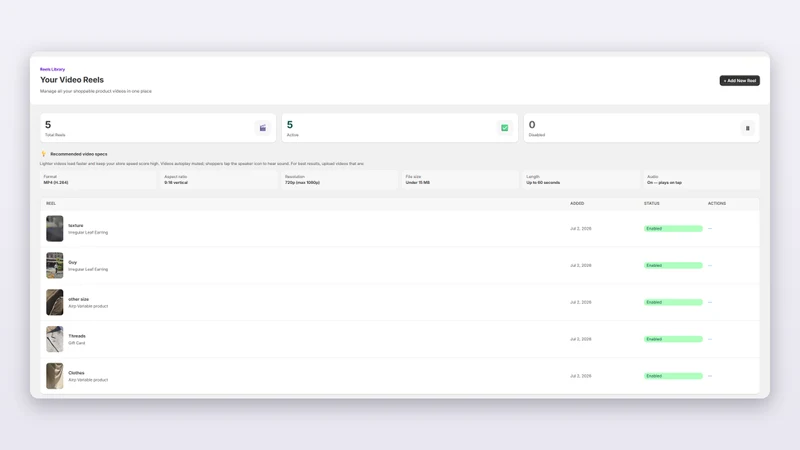Click the icon in the Disabled card
Viewport: 800px width, 450px height.
(x=747, y=128)
